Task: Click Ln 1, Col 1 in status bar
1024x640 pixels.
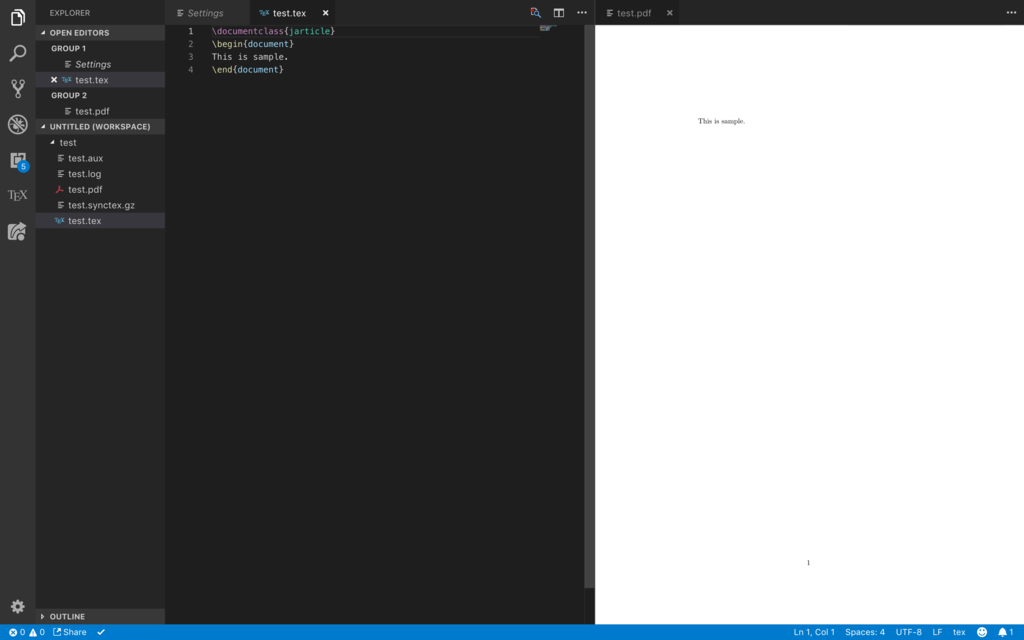Action: click(814, 632)
